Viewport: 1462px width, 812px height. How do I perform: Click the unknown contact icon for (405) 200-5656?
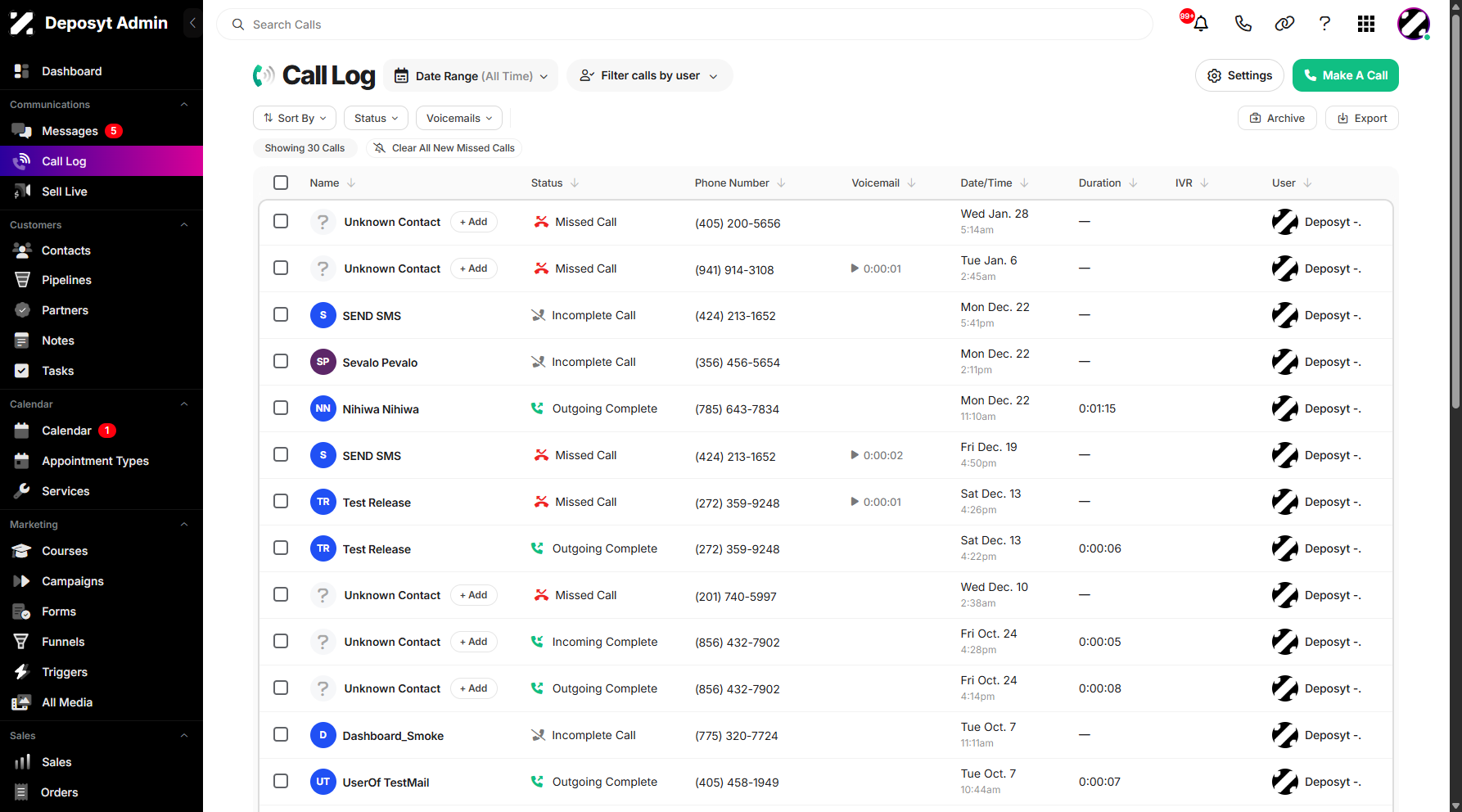tap(323, 222)
